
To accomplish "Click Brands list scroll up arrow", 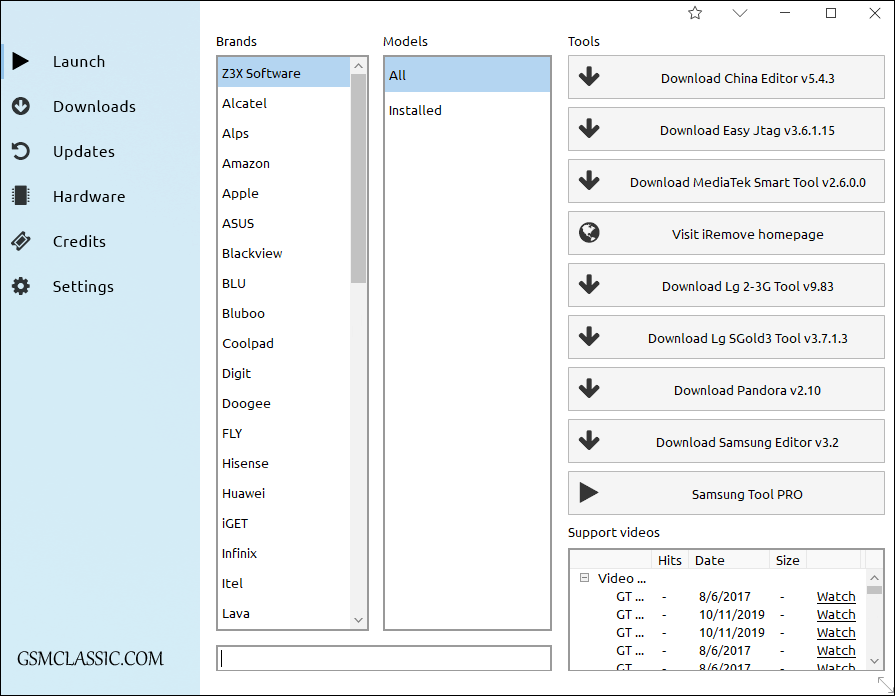I will click(x=358, y=66).
